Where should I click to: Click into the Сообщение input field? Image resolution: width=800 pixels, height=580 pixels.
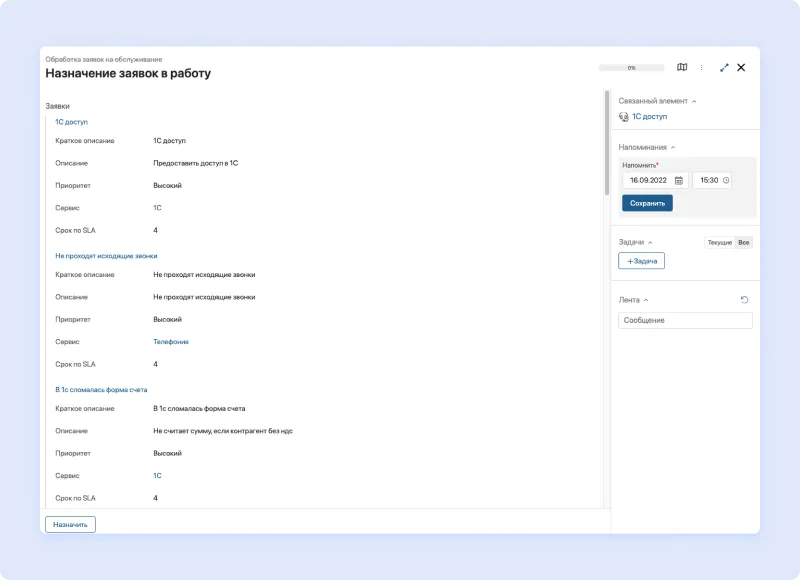[x=685, y=321]
